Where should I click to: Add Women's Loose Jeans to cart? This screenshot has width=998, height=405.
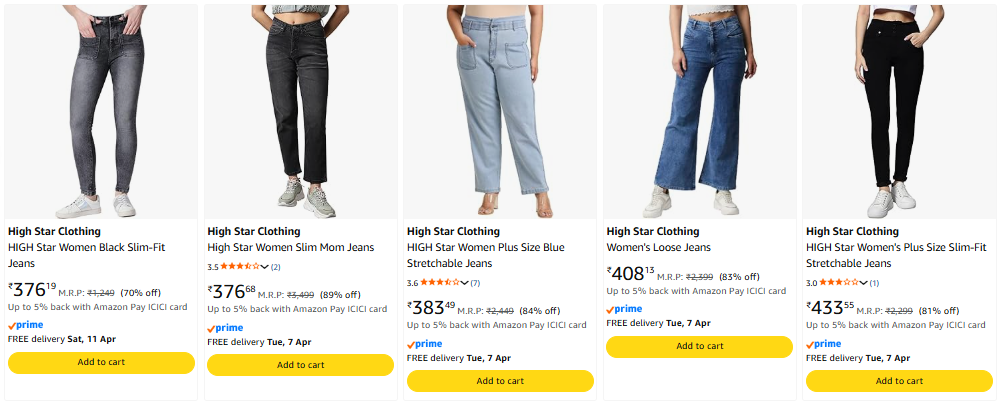click(700, 346)
